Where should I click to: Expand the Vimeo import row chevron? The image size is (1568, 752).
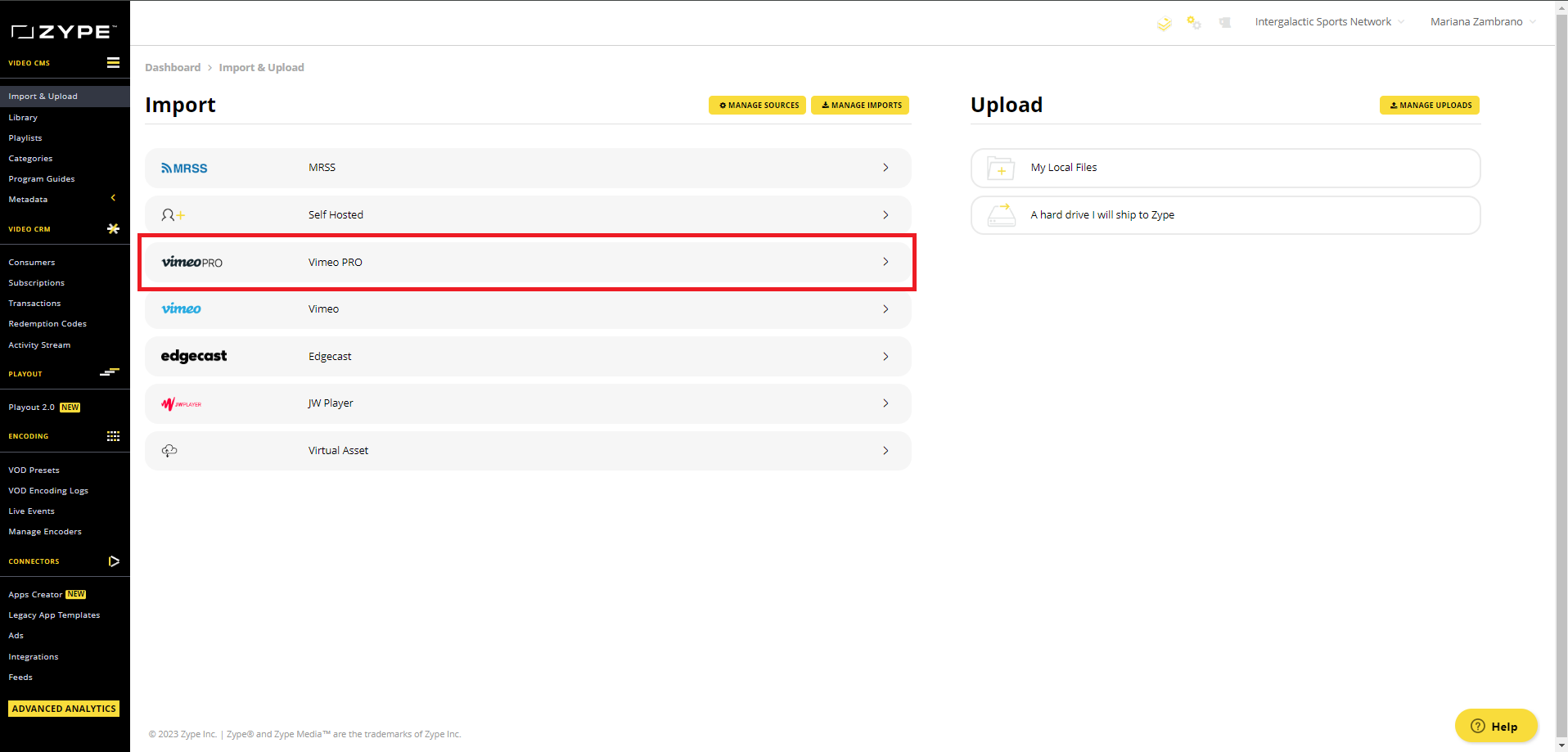coord(885,308)
